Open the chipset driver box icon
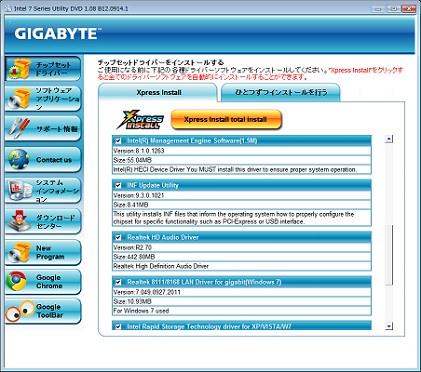Screen dimensions: 421x372 click(x=19, y=69)
